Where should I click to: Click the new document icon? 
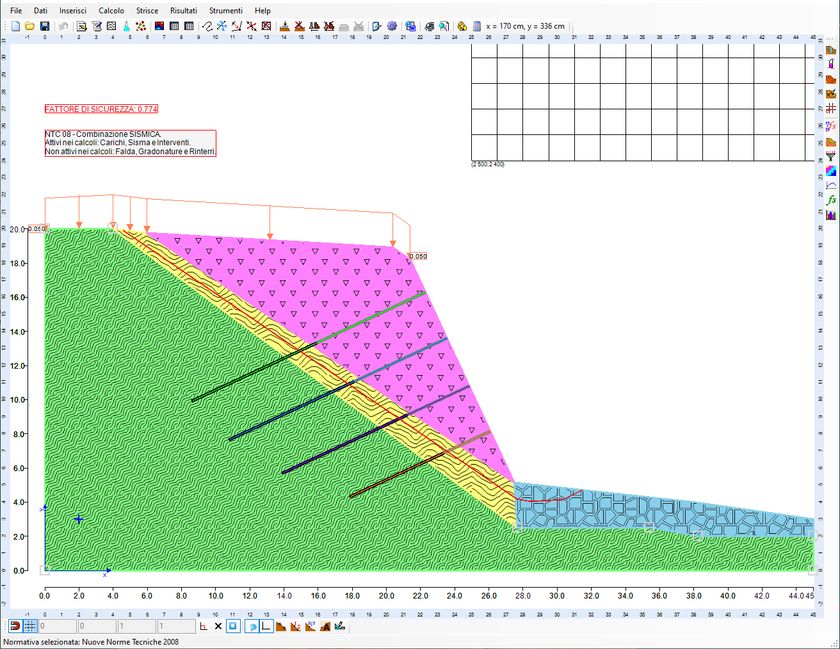[16, 26]
